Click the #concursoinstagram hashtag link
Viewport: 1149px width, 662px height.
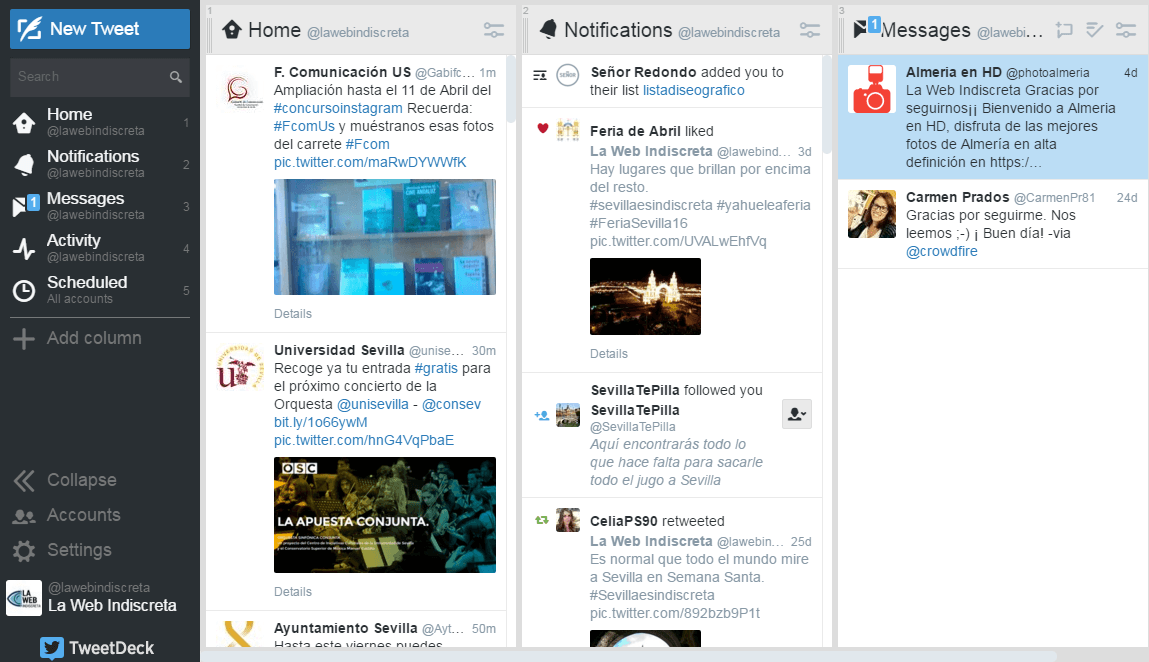338,108
